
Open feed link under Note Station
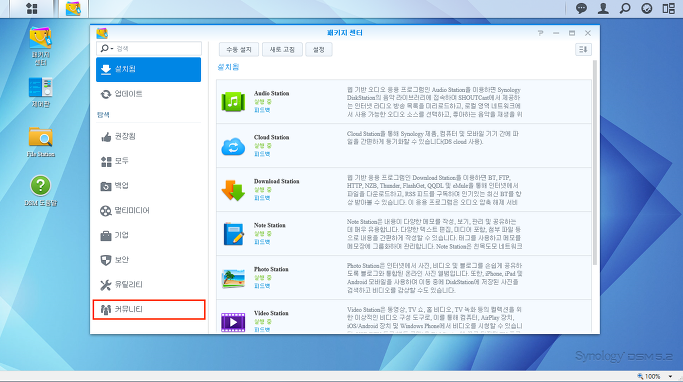click(x=262, y=242)
